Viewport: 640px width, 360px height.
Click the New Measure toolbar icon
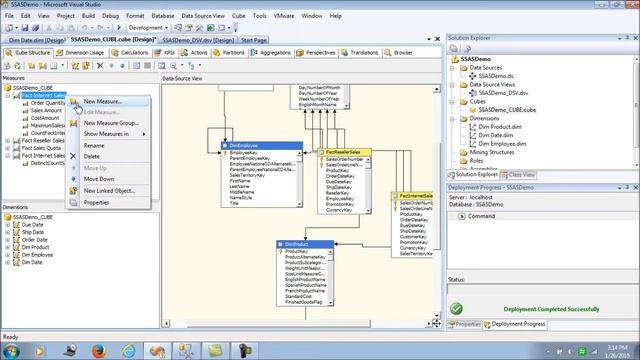click(32, 65)
